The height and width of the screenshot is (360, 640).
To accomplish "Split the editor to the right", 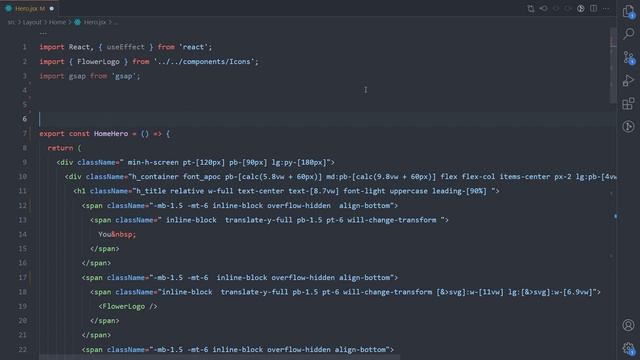I will click(x=593, y=9).
